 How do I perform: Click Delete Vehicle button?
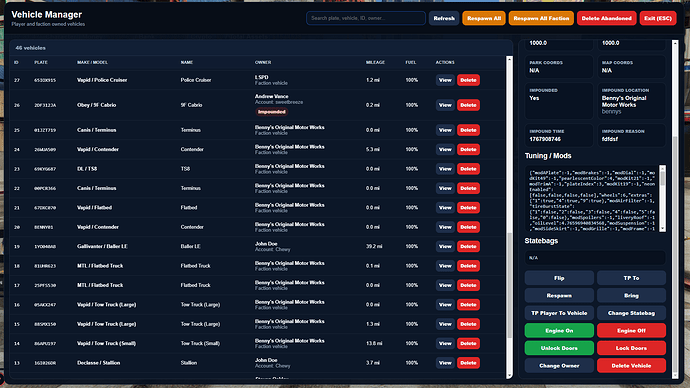pos(631,366)
